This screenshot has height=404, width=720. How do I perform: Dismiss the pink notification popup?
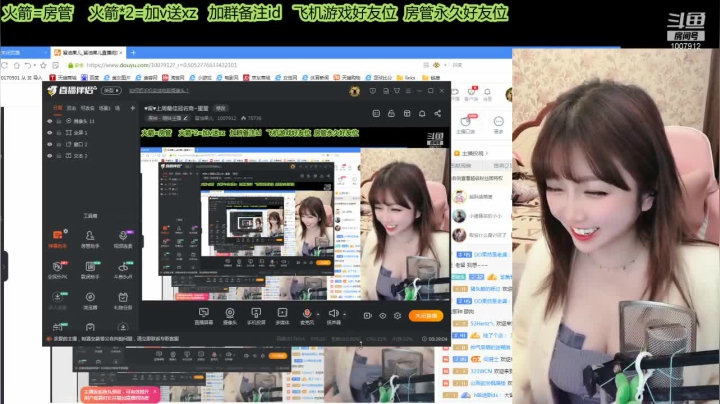tap(155, 391)
